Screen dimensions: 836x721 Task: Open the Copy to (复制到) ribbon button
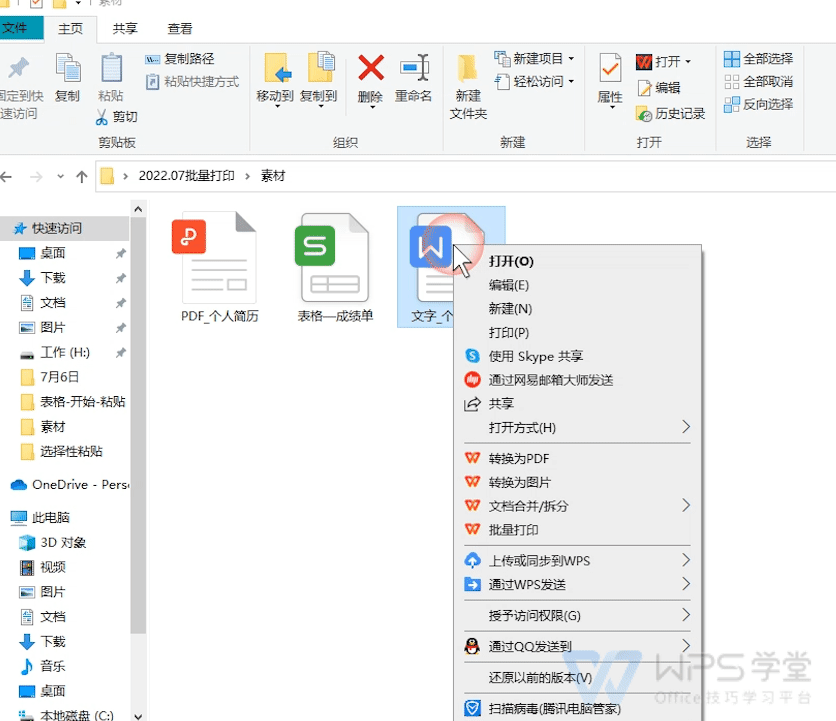pyautogui.click(x=319, y=79)
